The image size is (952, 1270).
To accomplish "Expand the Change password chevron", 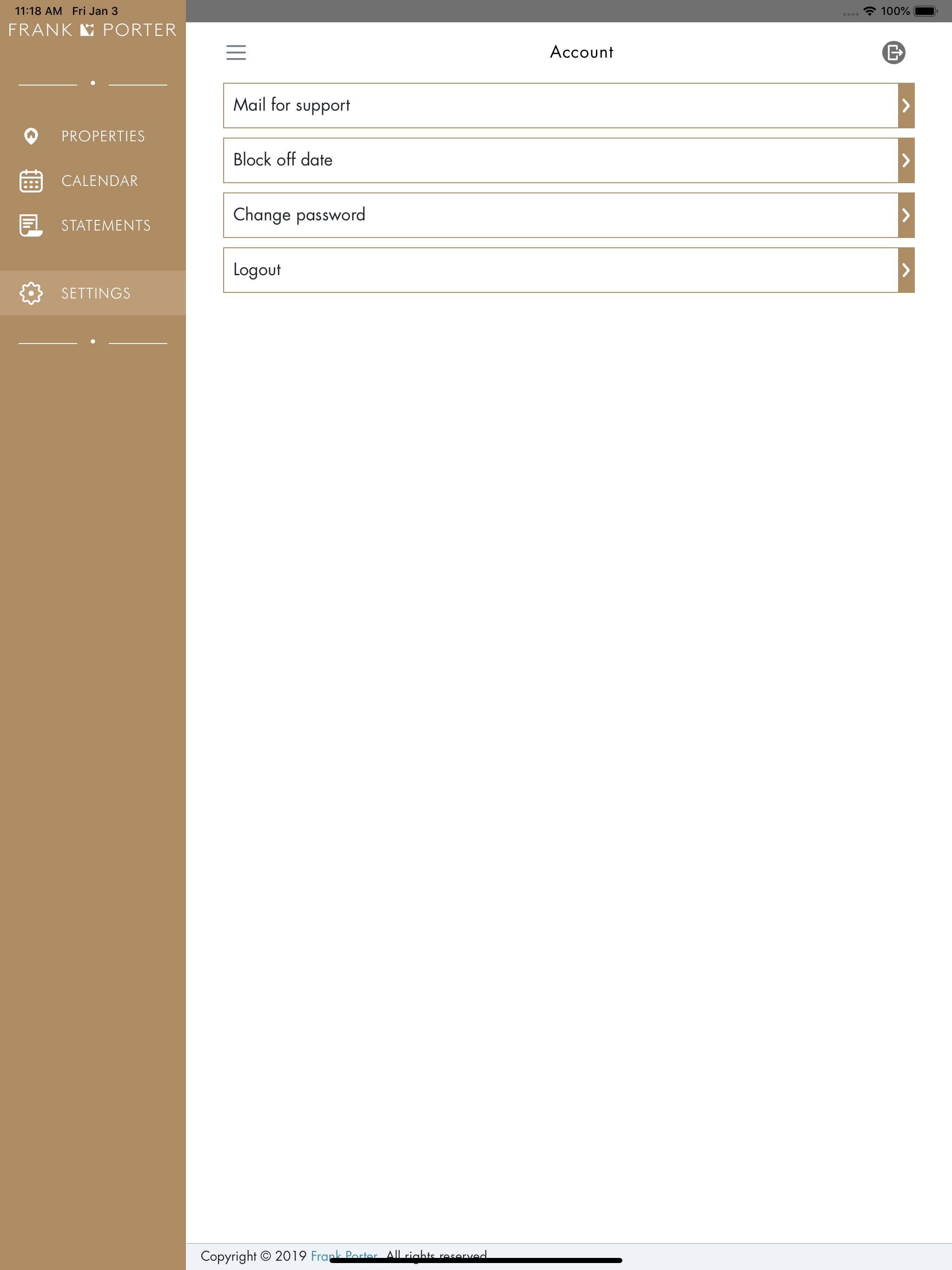I will click(x=906, y=215).
